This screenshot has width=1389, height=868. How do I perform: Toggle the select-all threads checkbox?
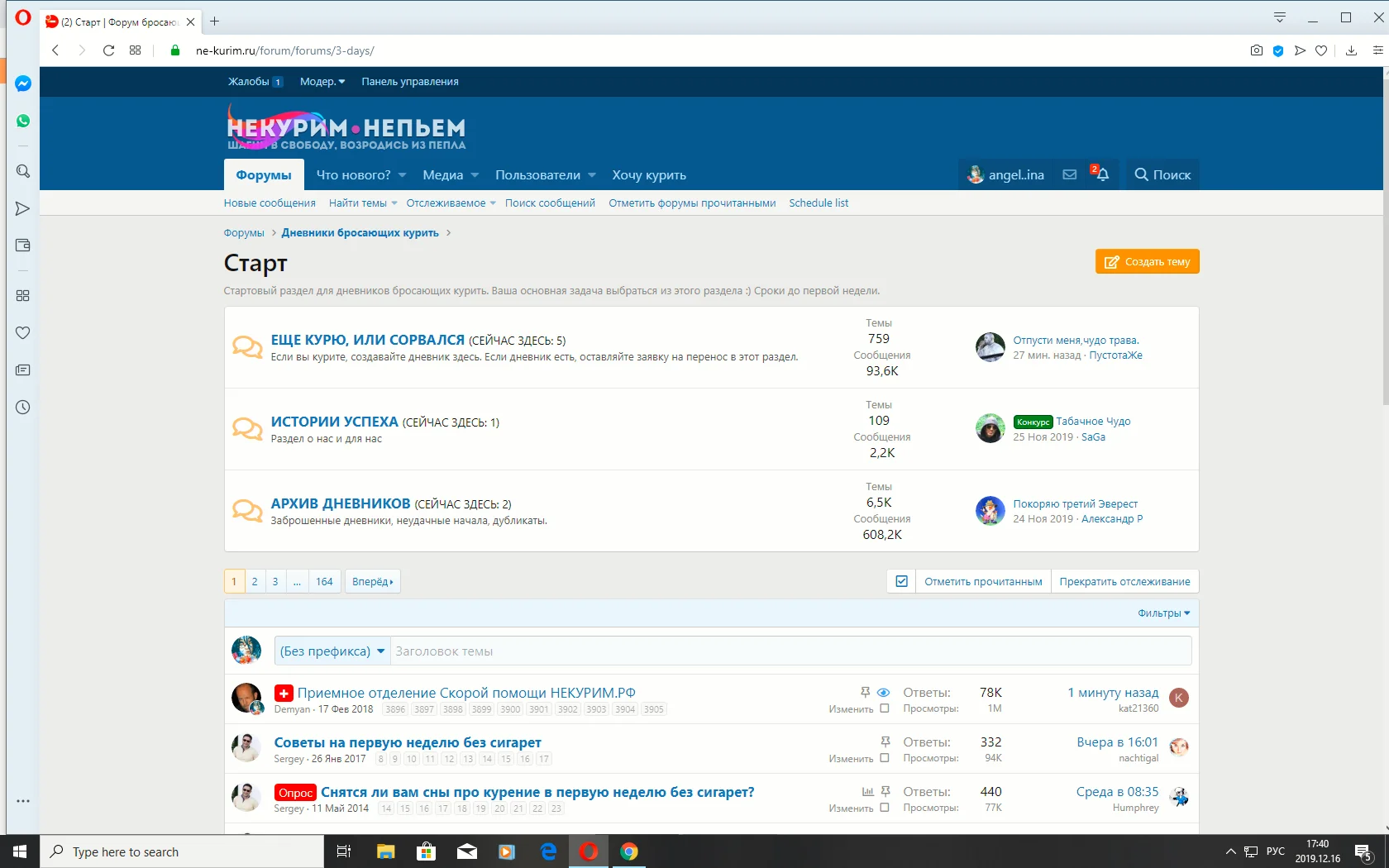pos(902,581)
